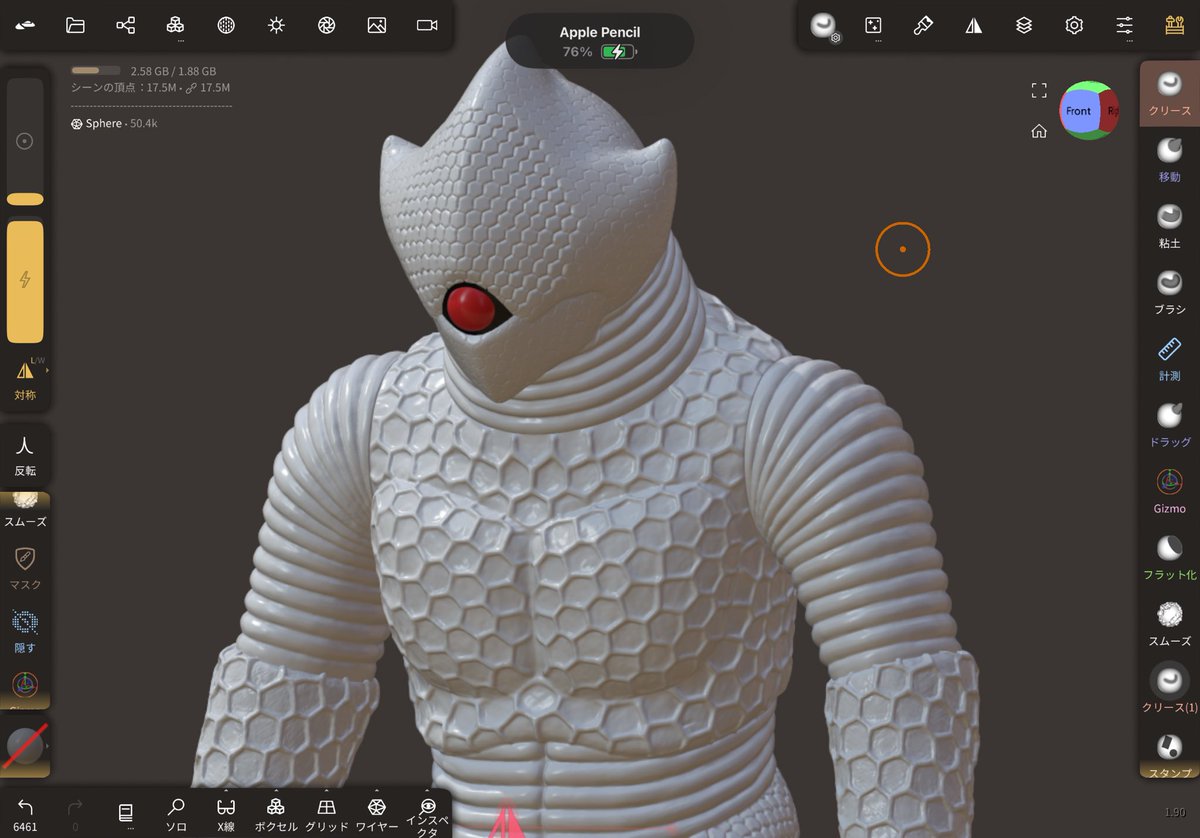The width and height of the screenshot is (1200, 838).
Task: Open the interface sliders menu
Action: tap(1125, 25)
